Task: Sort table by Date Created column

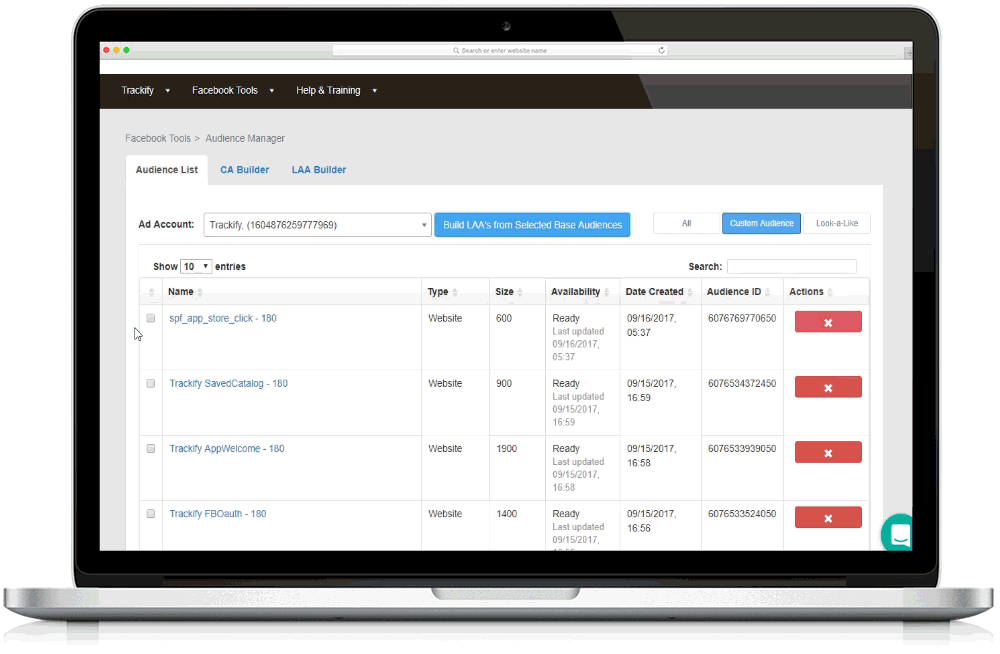Action: 659,292
